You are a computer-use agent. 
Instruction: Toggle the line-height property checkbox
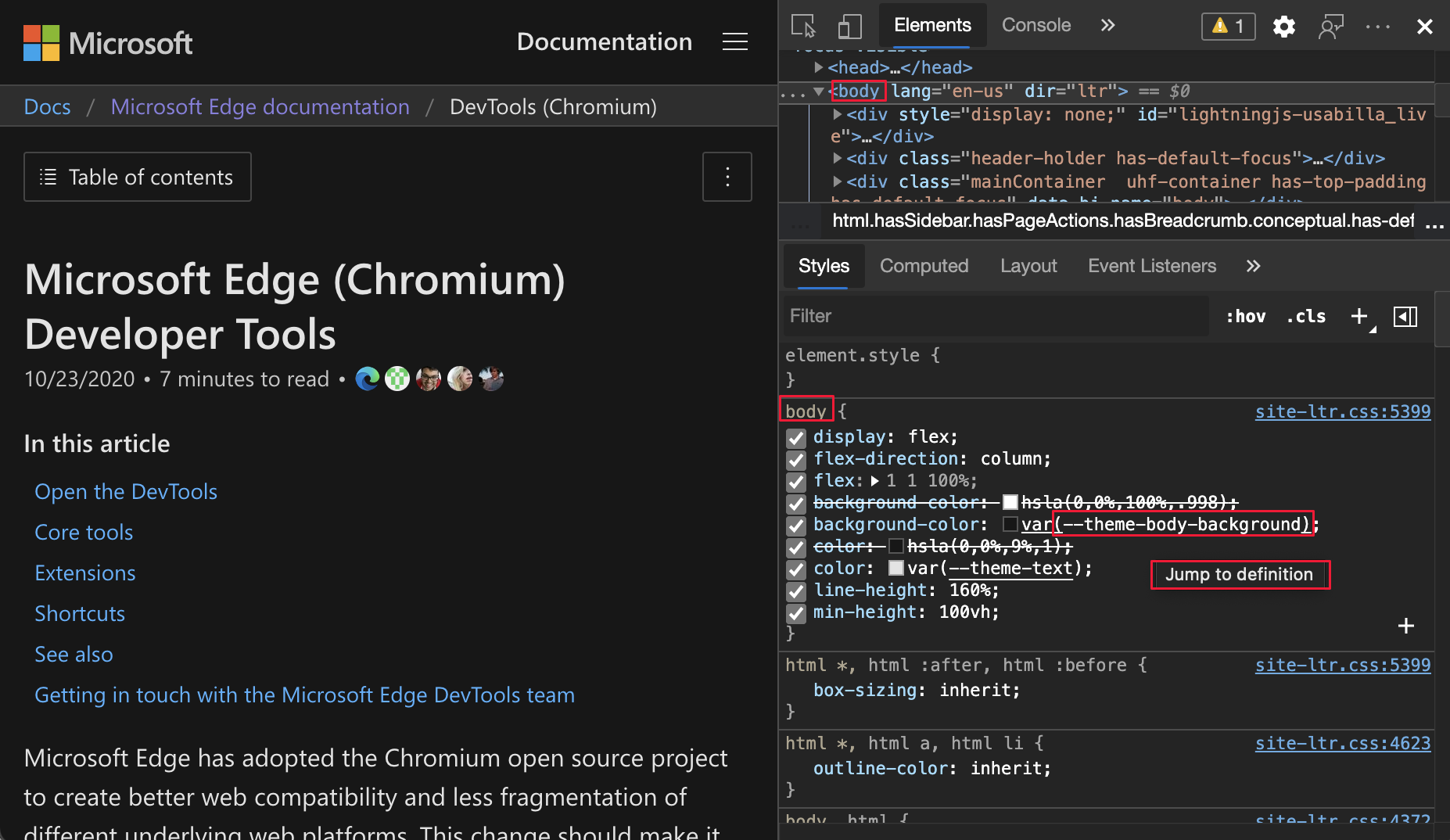tap(795, 592)
